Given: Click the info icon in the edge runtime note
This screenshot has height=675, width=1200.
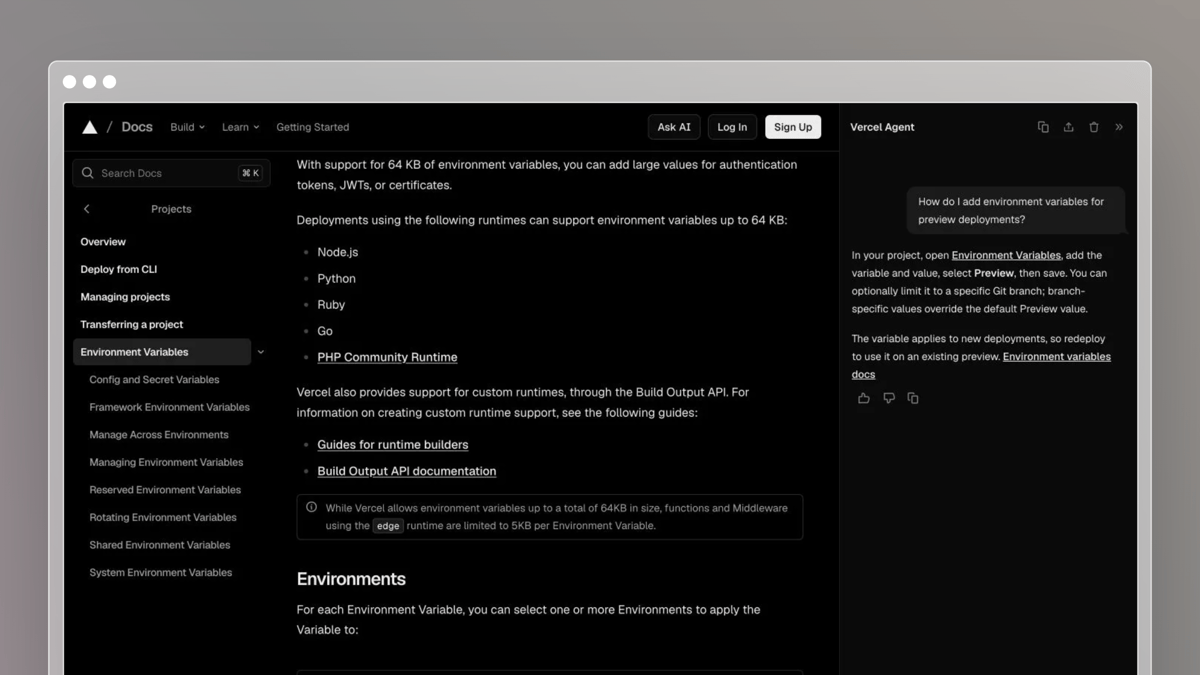Looking at the screenshot, I should click(311, 507).
